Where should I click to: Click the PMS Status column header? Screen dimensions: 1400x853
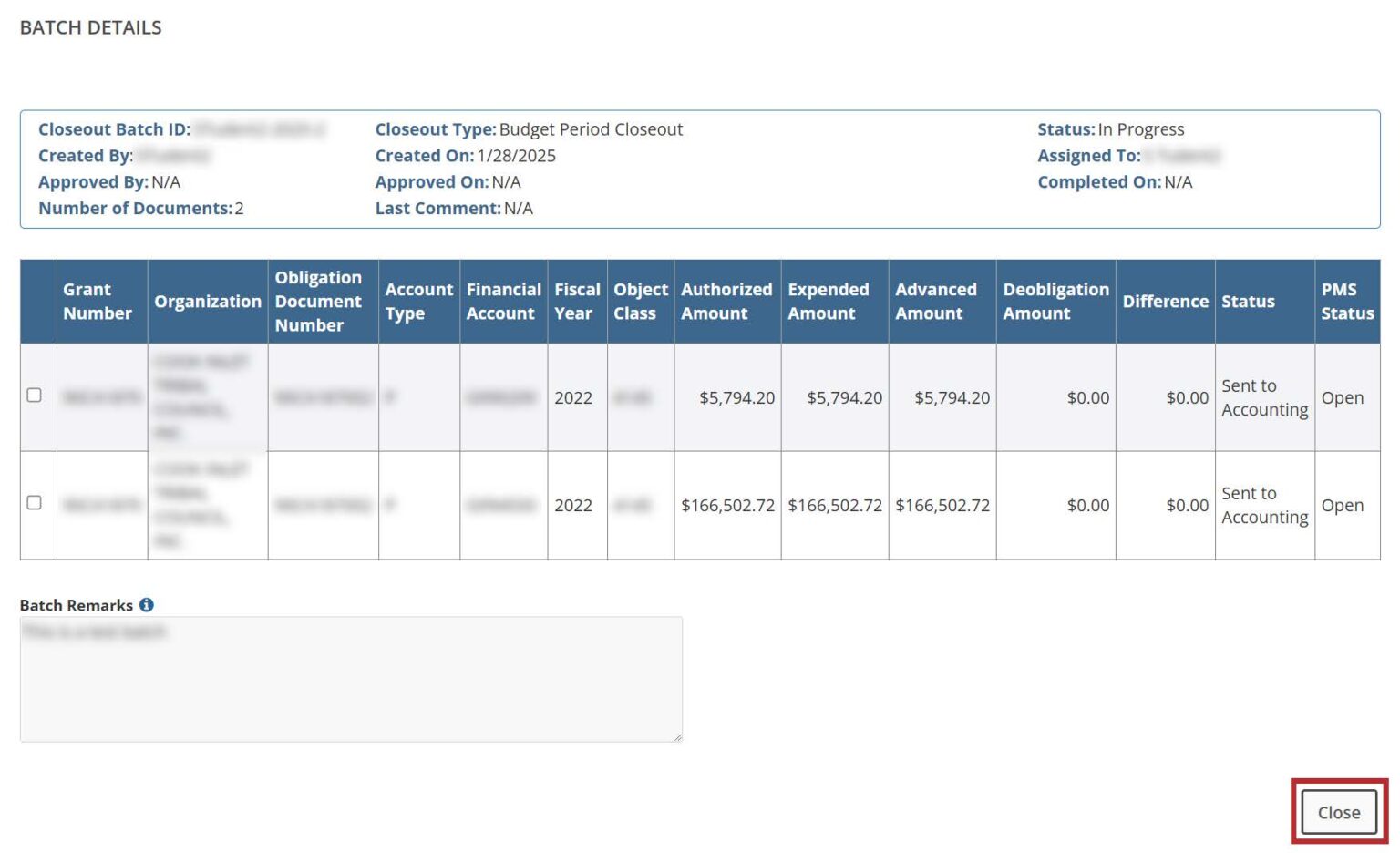[1347, 302]
